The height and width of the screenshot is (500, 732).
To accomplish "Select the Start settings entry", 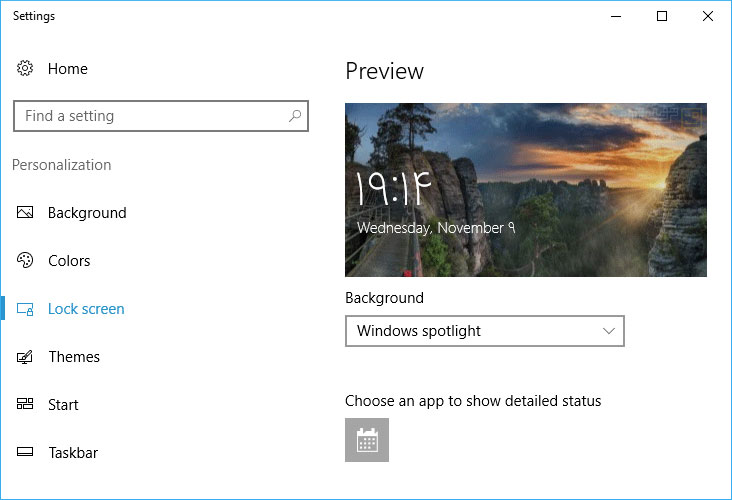I will click(63, 405).
